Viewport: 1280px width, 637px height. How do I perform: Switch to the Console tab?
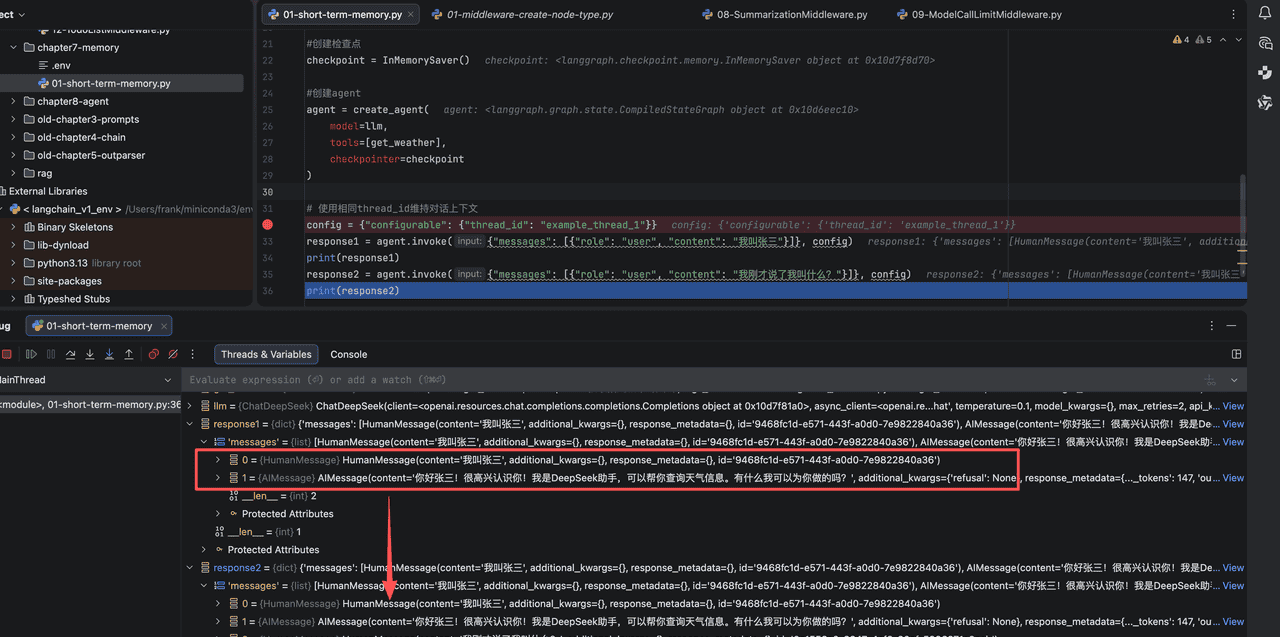(x=348, y=354)
